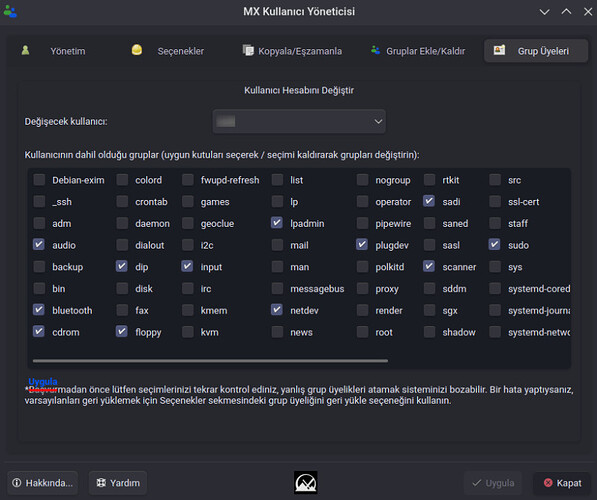
Task: Click the yellow Seçenekler tab icon
Action: 137,50
